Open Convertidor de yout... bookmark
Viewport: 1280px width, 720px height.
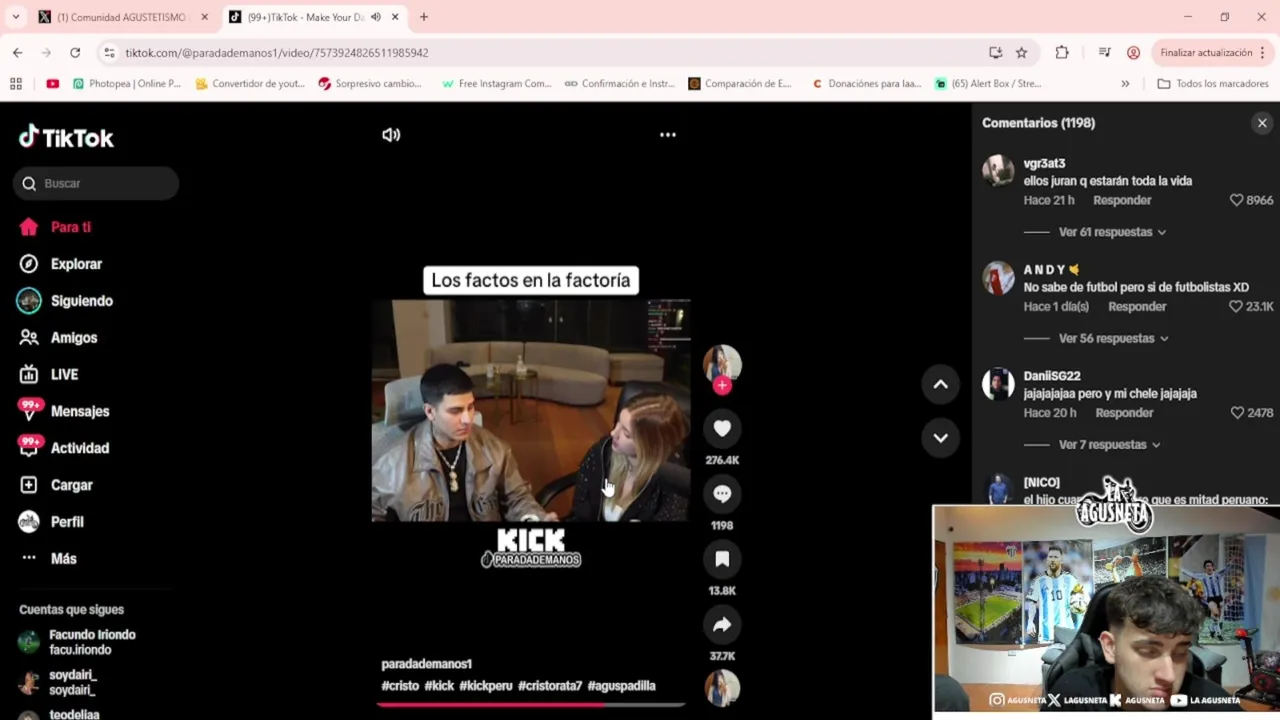[x=250, y=84]
